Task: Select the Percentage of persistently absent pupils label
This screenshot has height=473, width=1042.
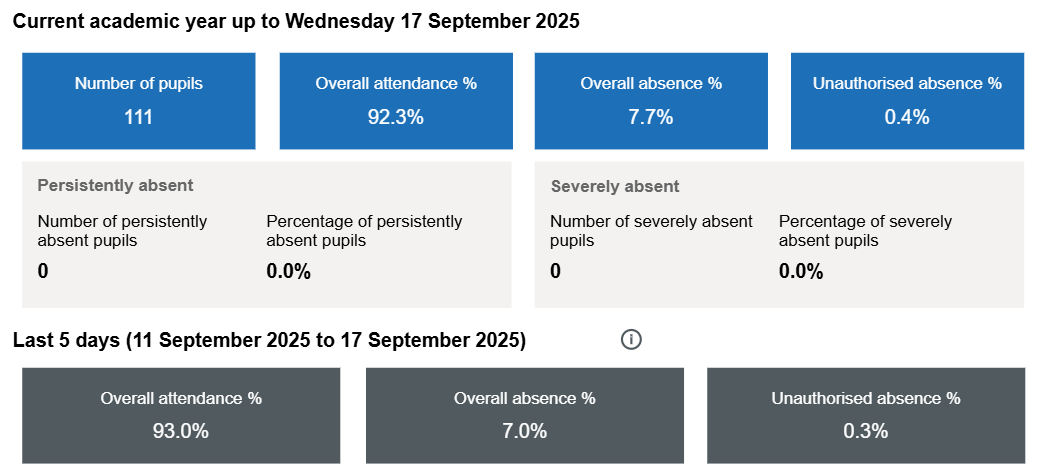Action: (364, 230)
